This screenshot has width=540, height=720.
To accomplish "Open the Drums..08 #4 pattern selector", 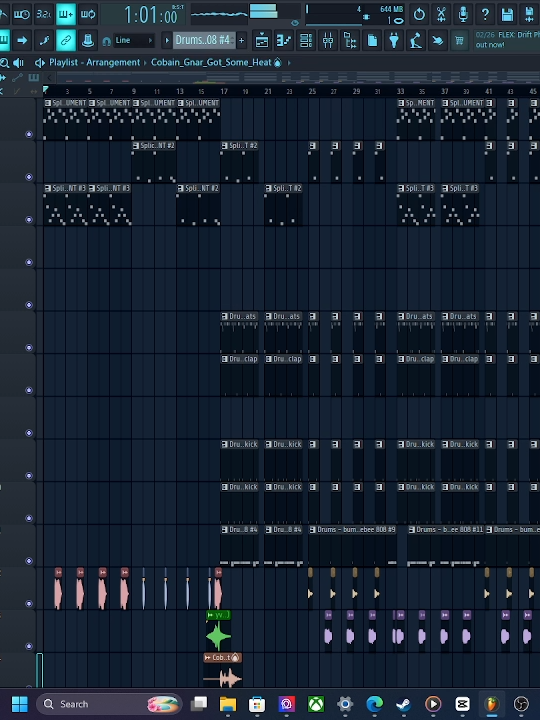I will 203,40.
